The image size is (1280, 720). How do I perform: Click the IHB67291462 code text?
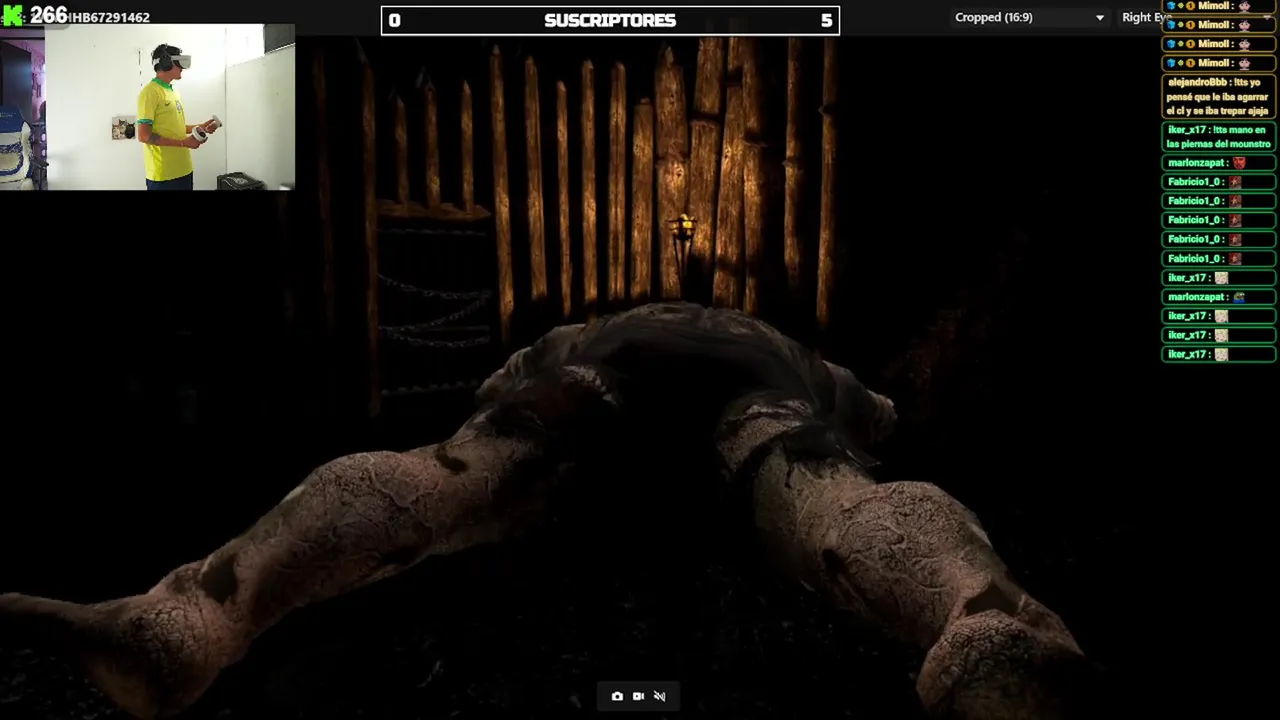point(109,18)
